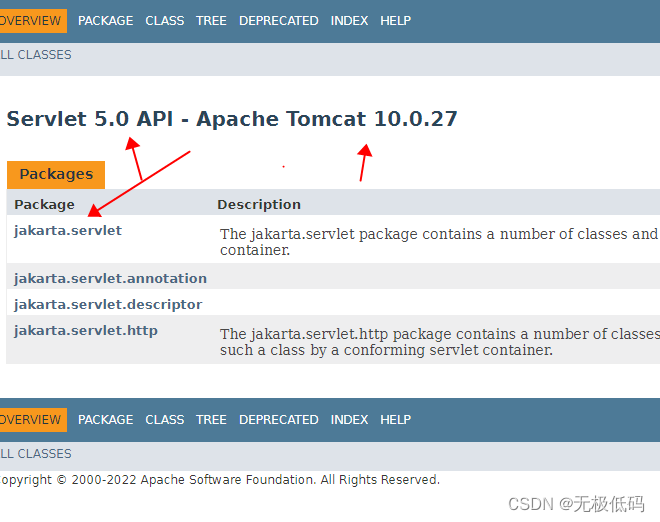Go to PACKAGE in bottom navigation bar
This screenshot has height=522, width=660.
tap(106, 420)
